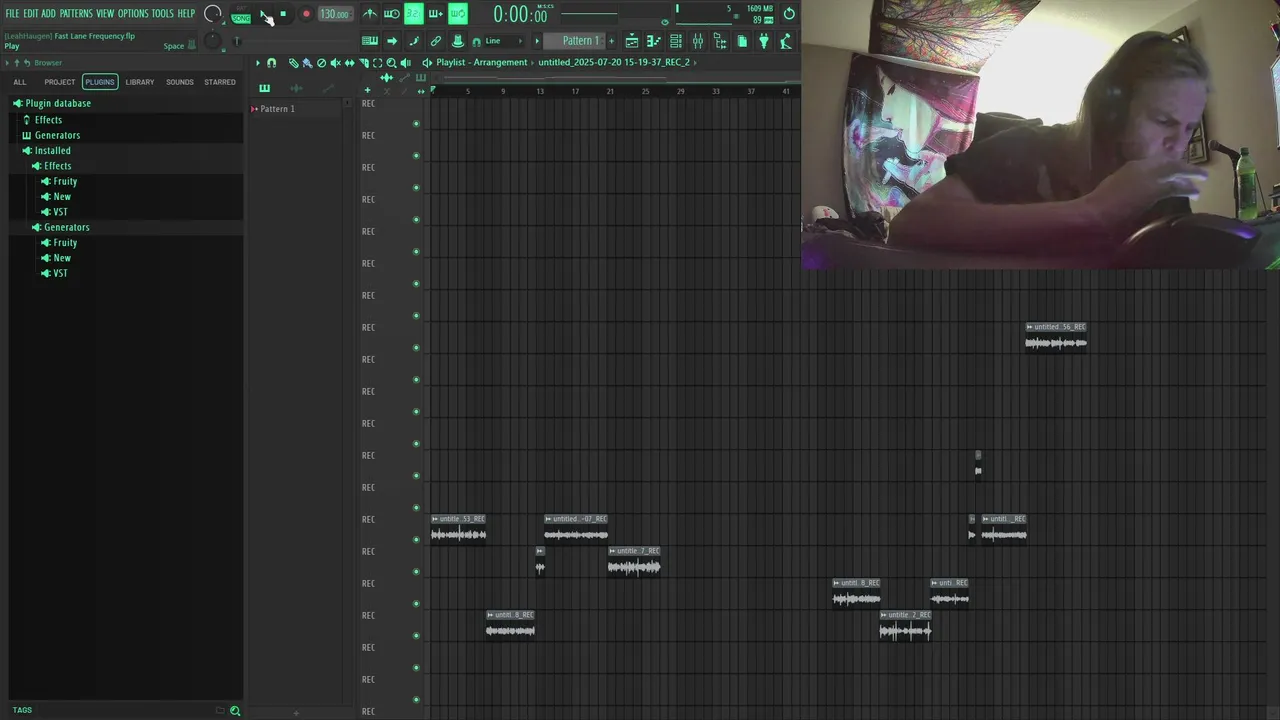Screen dimensions: 1280x720
Task: Open the tempo tapper icon
Action: 786,41
